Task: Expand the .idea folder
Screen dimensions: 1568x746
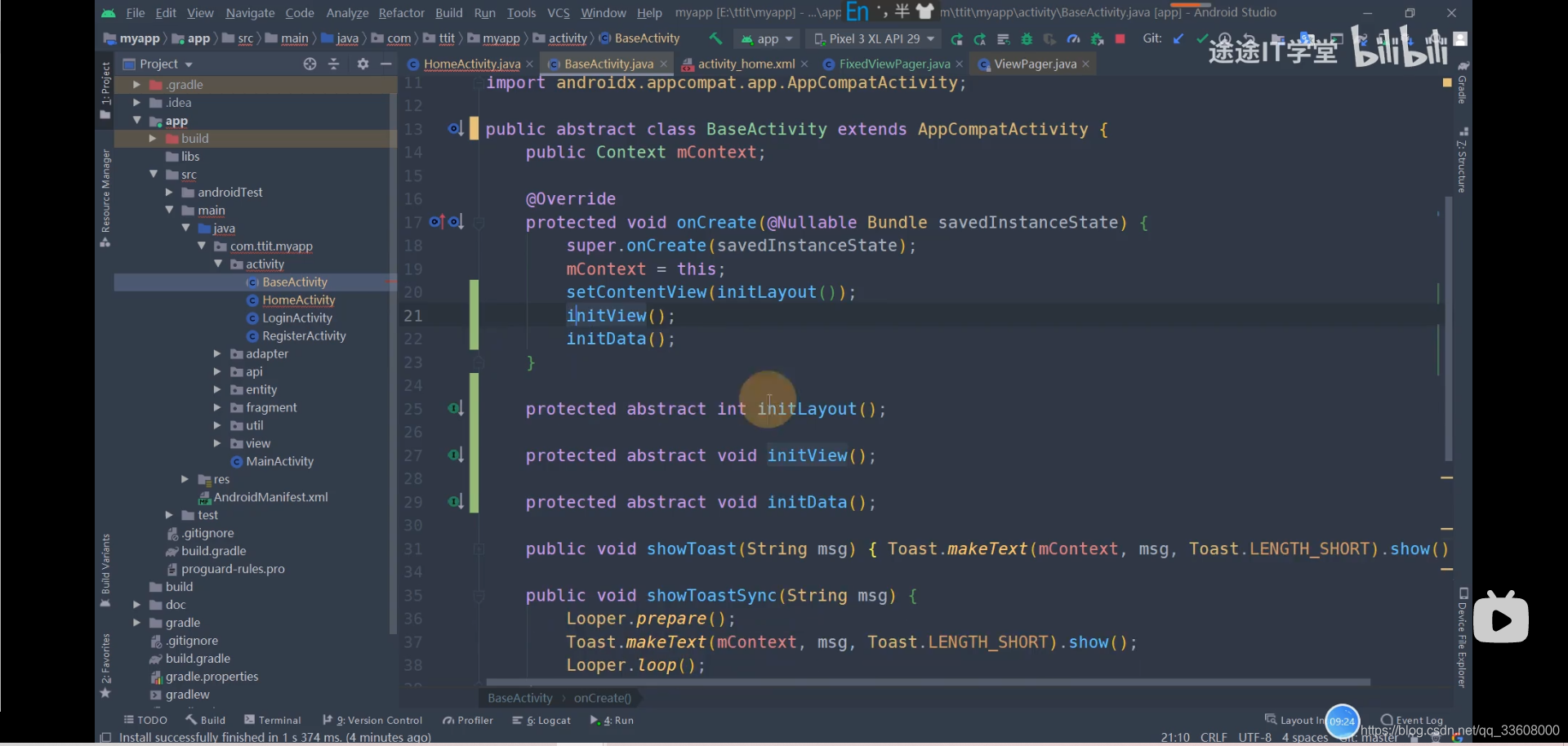Action: pos(136,103)
